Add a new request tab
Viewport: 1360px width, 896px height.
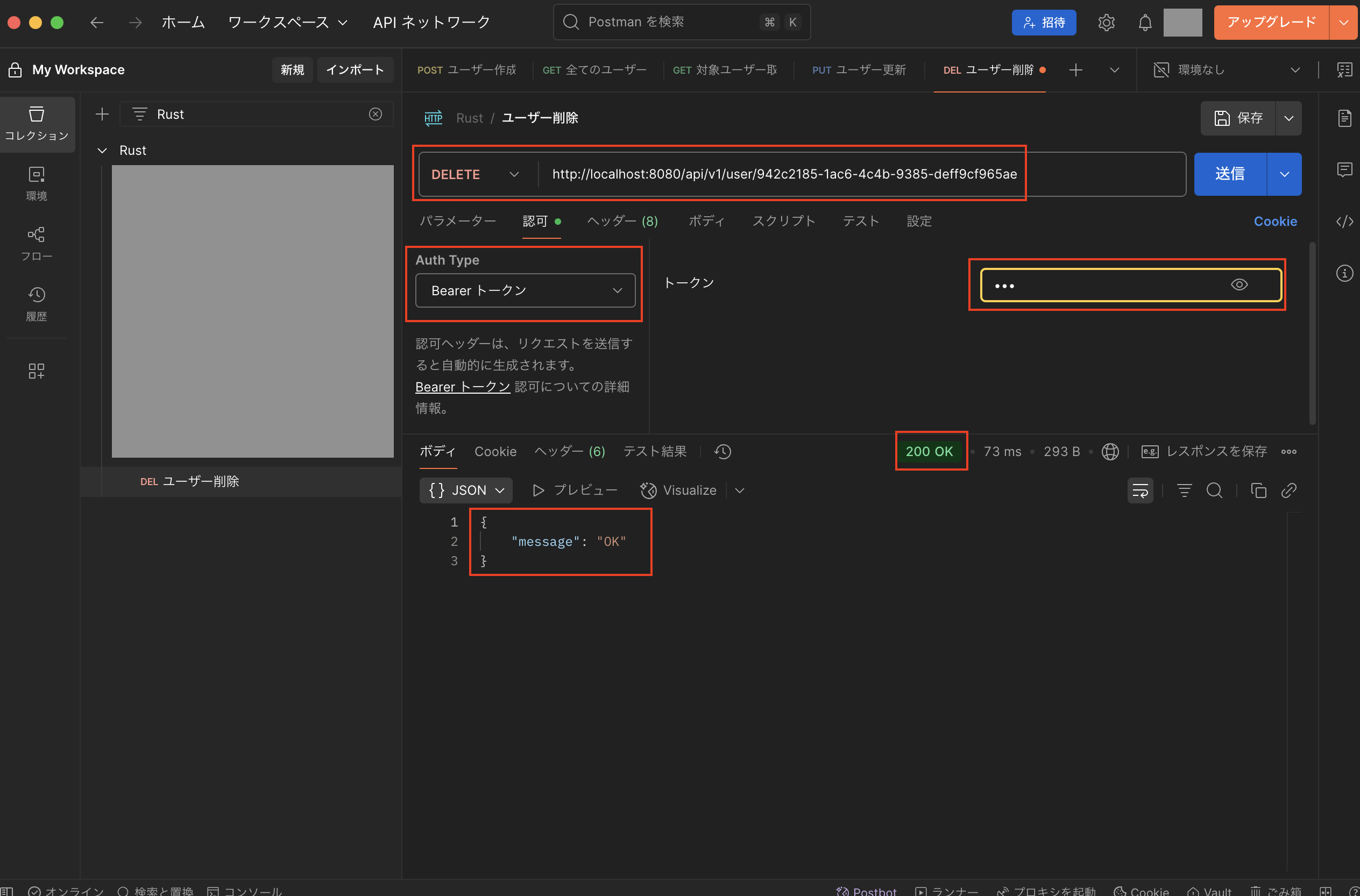pos(1075,70)
